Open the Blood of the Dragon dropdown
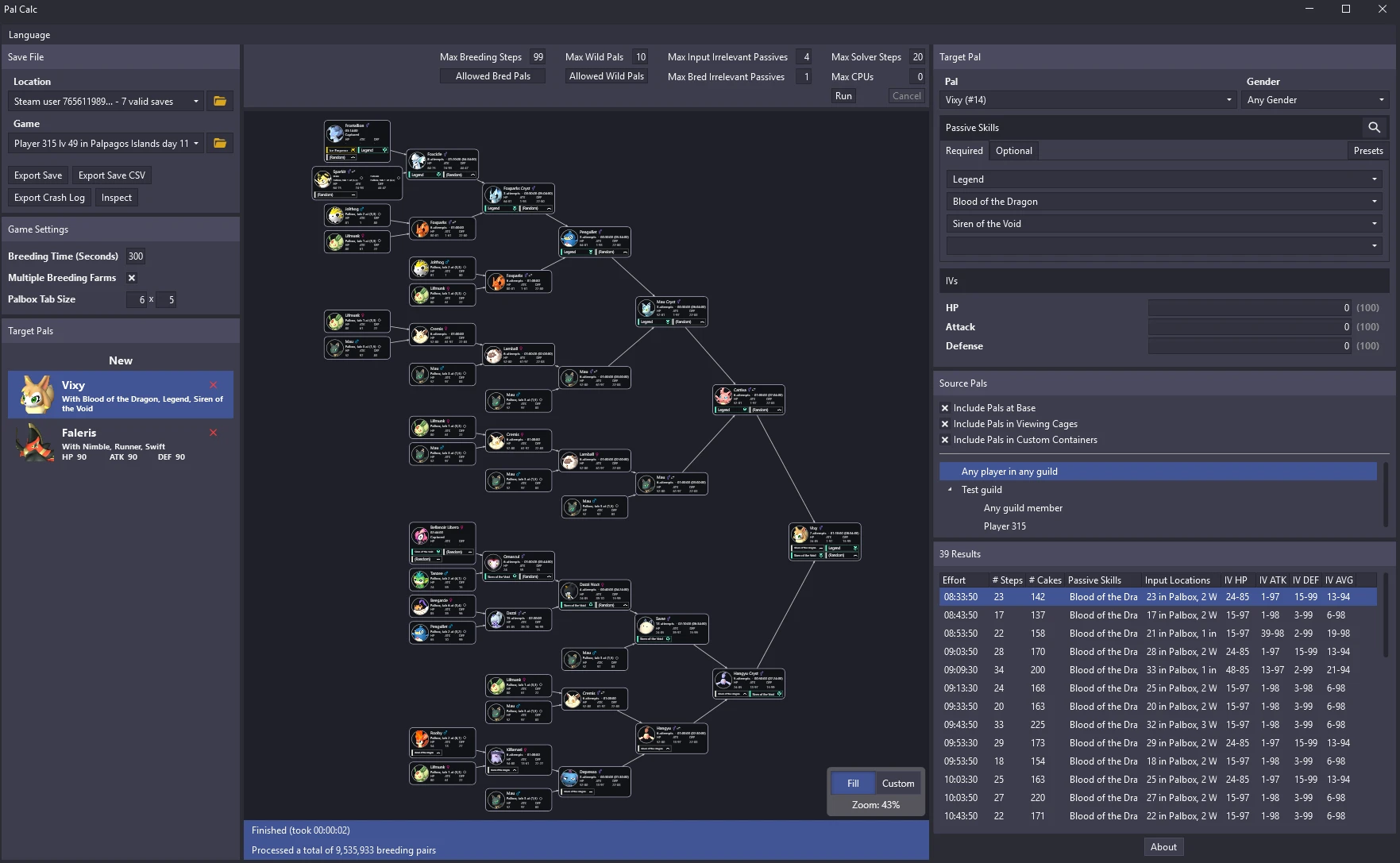Image resolution: width=1400 pixels, height=863 pixels. pyautogui.click(x=1164, y=202)
